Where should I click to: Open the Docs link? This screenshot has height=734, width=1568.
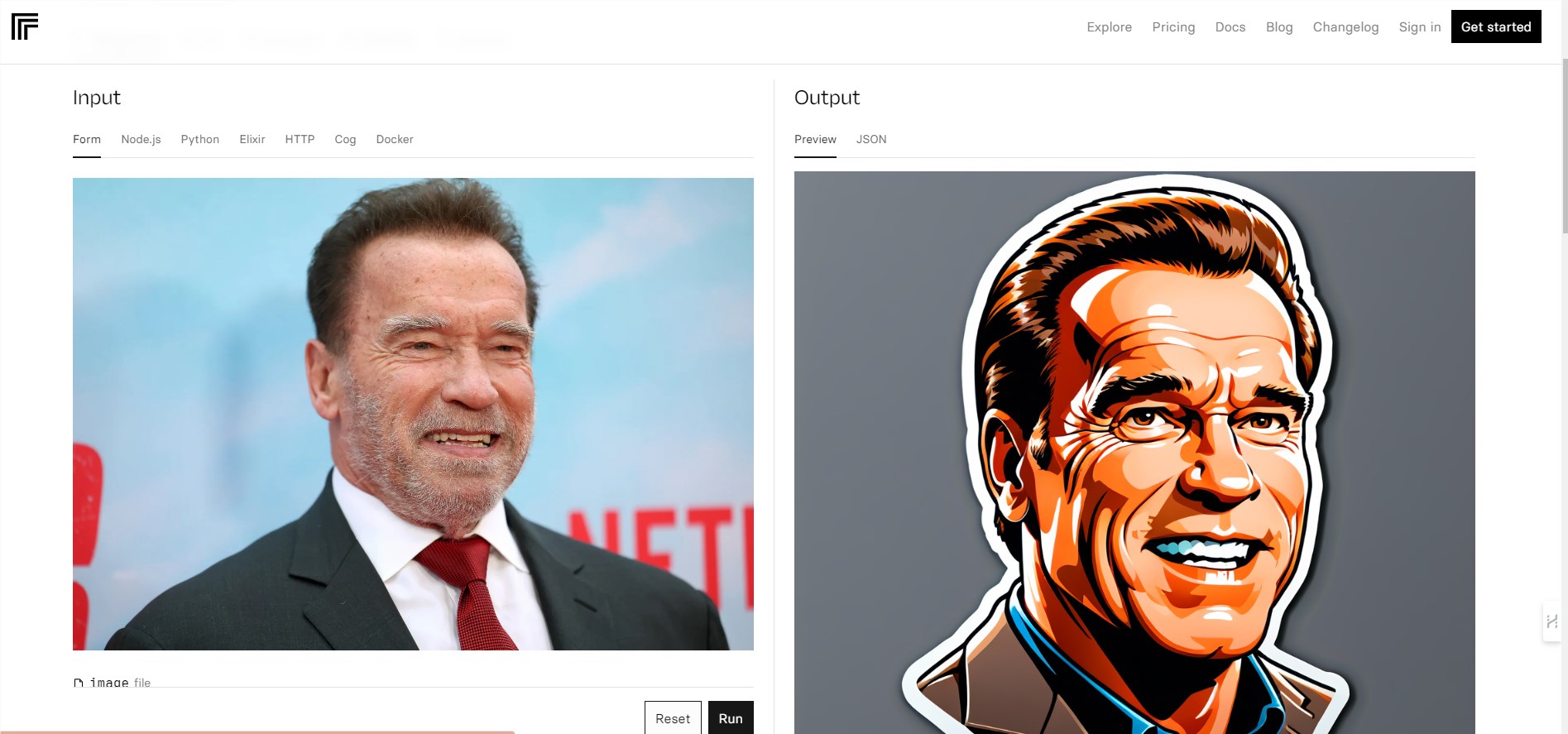tap(1230, 27)
